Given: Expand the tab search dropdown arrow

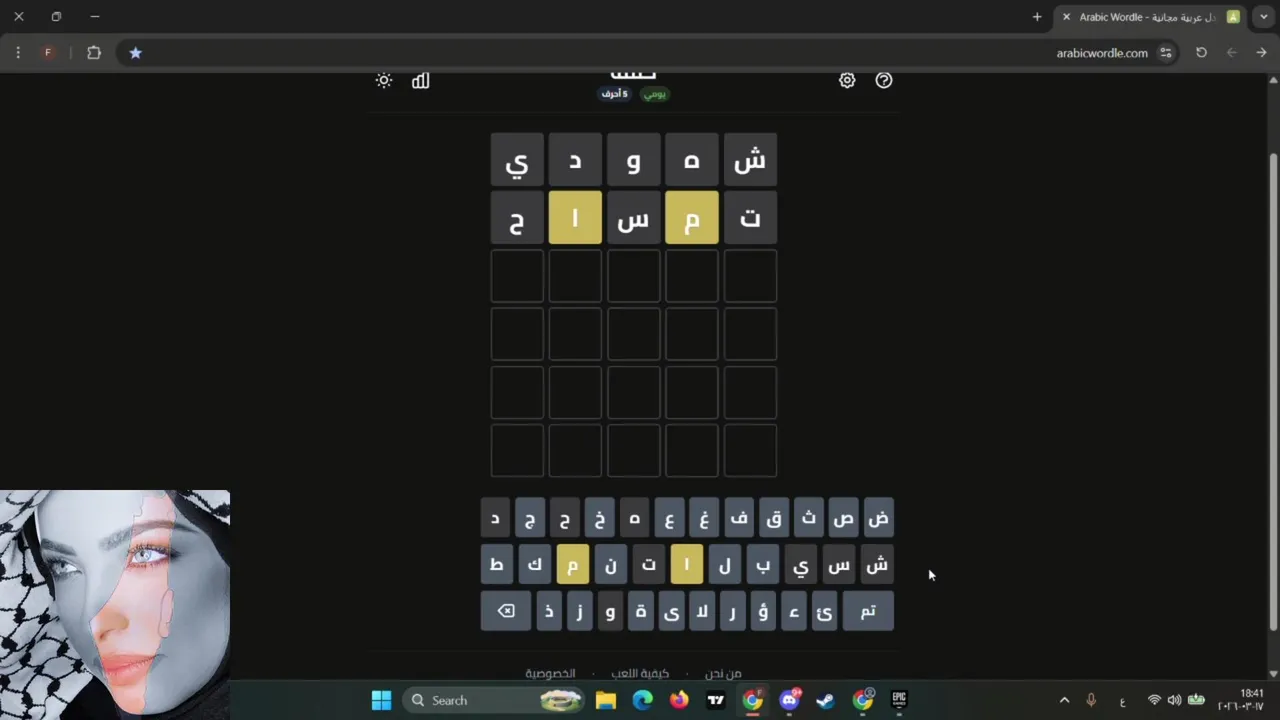Looking at the screenshot, I should pos(1264,17).
